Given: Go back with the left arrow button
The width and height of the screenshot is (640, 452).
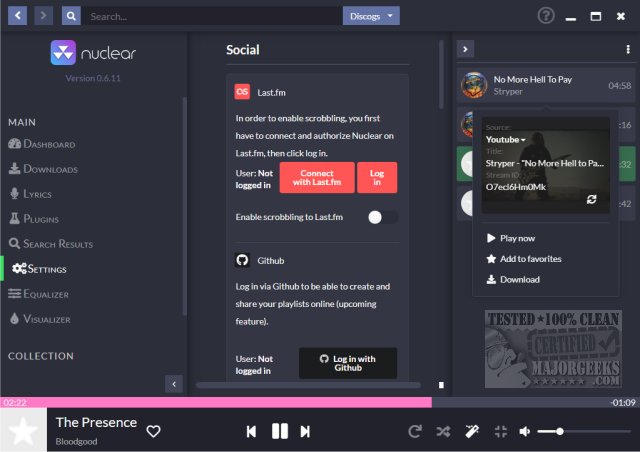Looking at the screenshot, I should tap(18, 16).
